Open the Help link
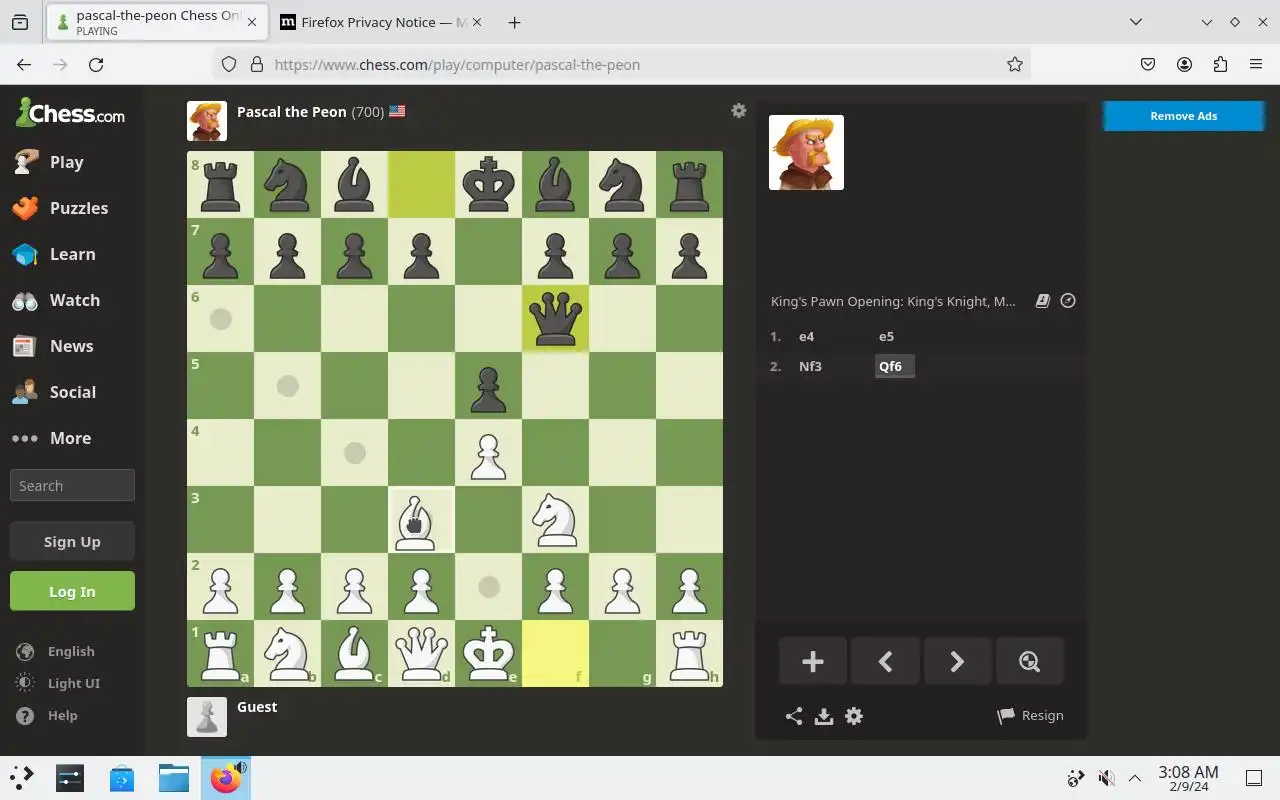1280x800 pixels. 62,715
